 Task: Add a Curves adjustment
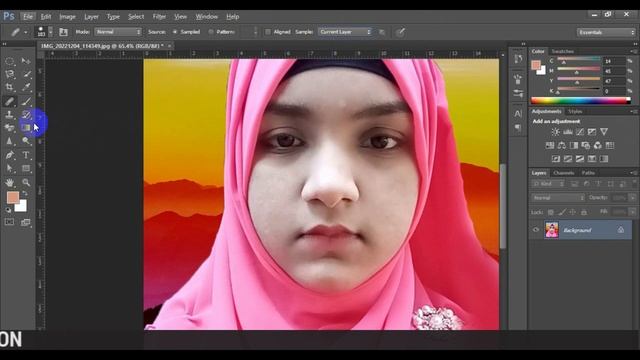click(580, 132)
